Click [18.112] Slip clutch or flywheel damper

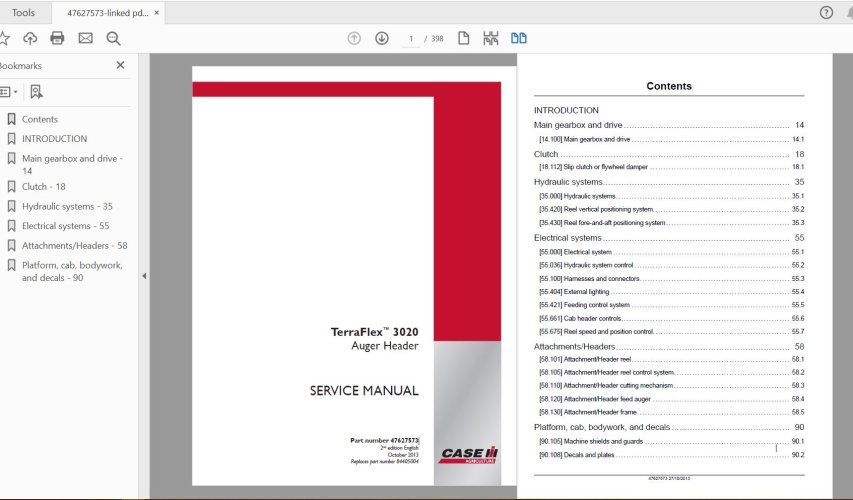tap(671, 167)
